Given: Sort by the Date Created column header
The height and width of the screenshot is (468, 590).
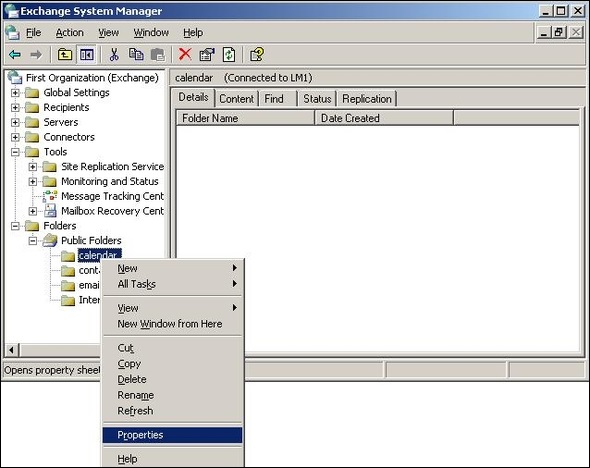Looking at the screenshot, I should [x=384, y=118].
